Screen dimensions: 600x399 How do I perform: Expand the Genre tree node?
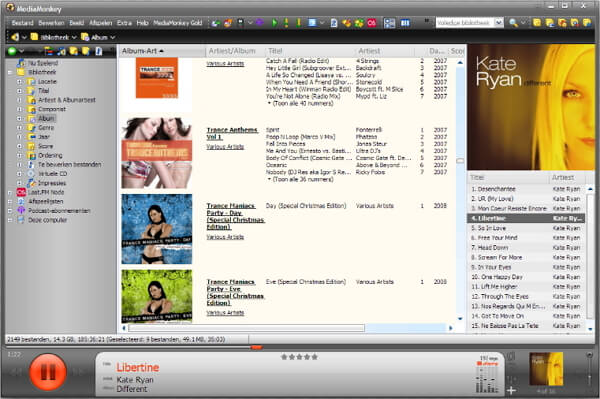[x=19, y=127]
